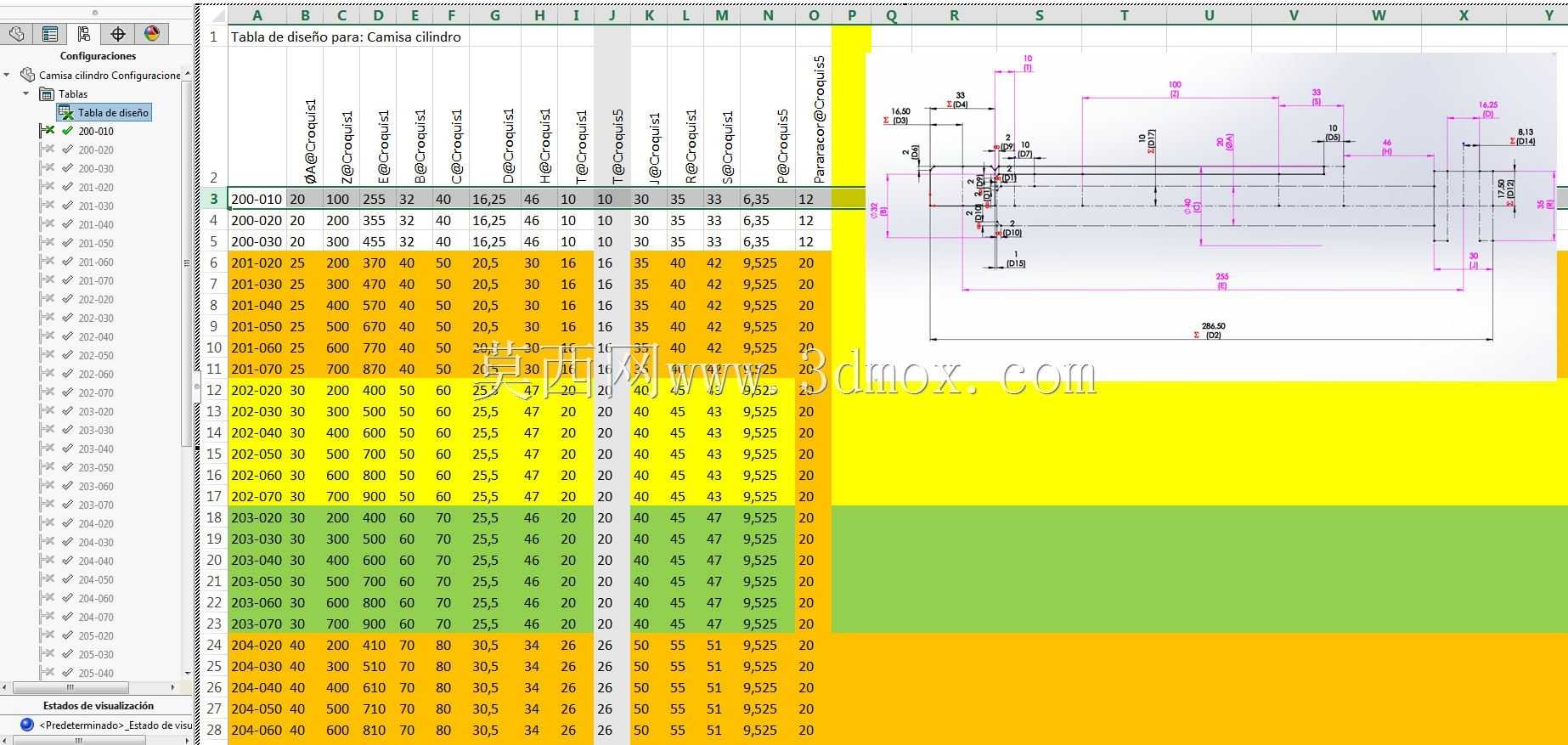
Task: Click cell A24 containing 204-020
Action: click(257, 645)
